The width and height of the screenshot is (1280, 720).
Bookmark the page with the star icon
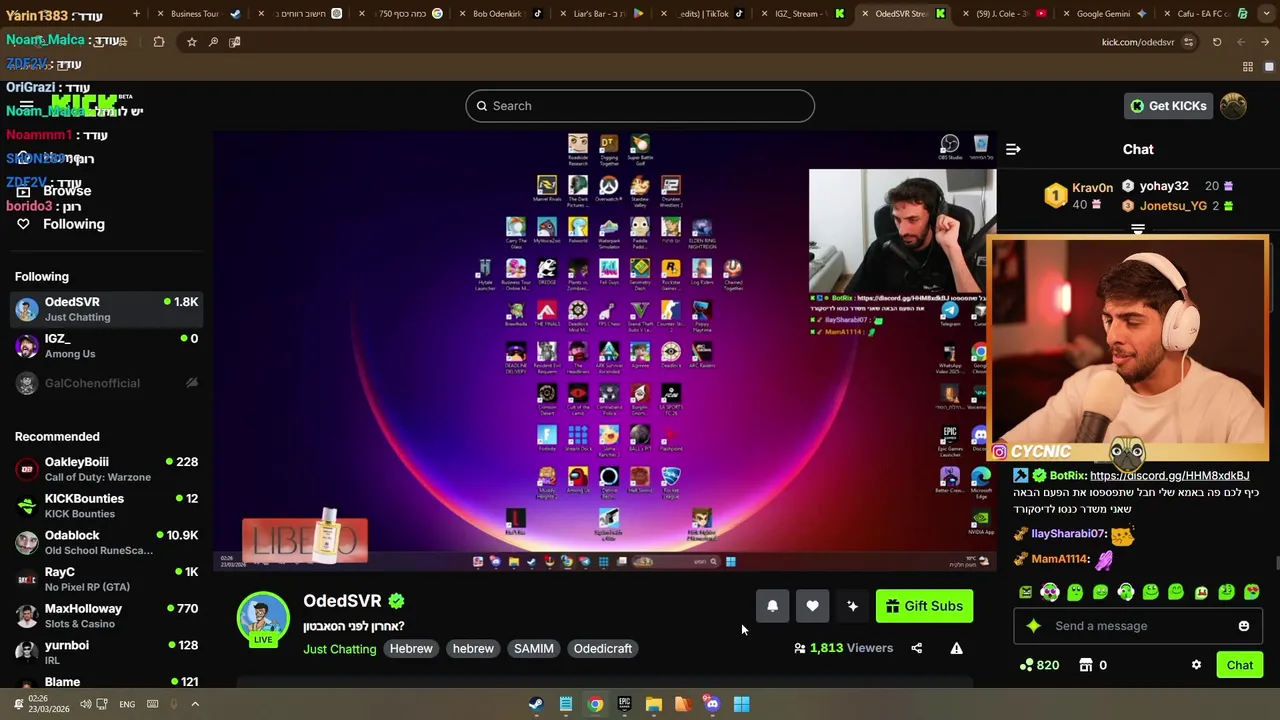191,42
